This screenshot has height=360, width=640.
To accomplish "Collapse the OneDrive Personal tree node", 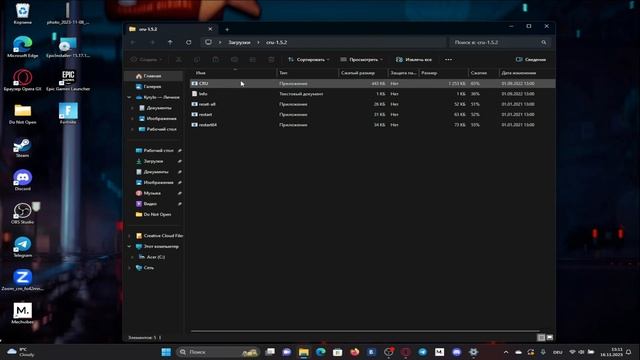I will click(130, 98).
